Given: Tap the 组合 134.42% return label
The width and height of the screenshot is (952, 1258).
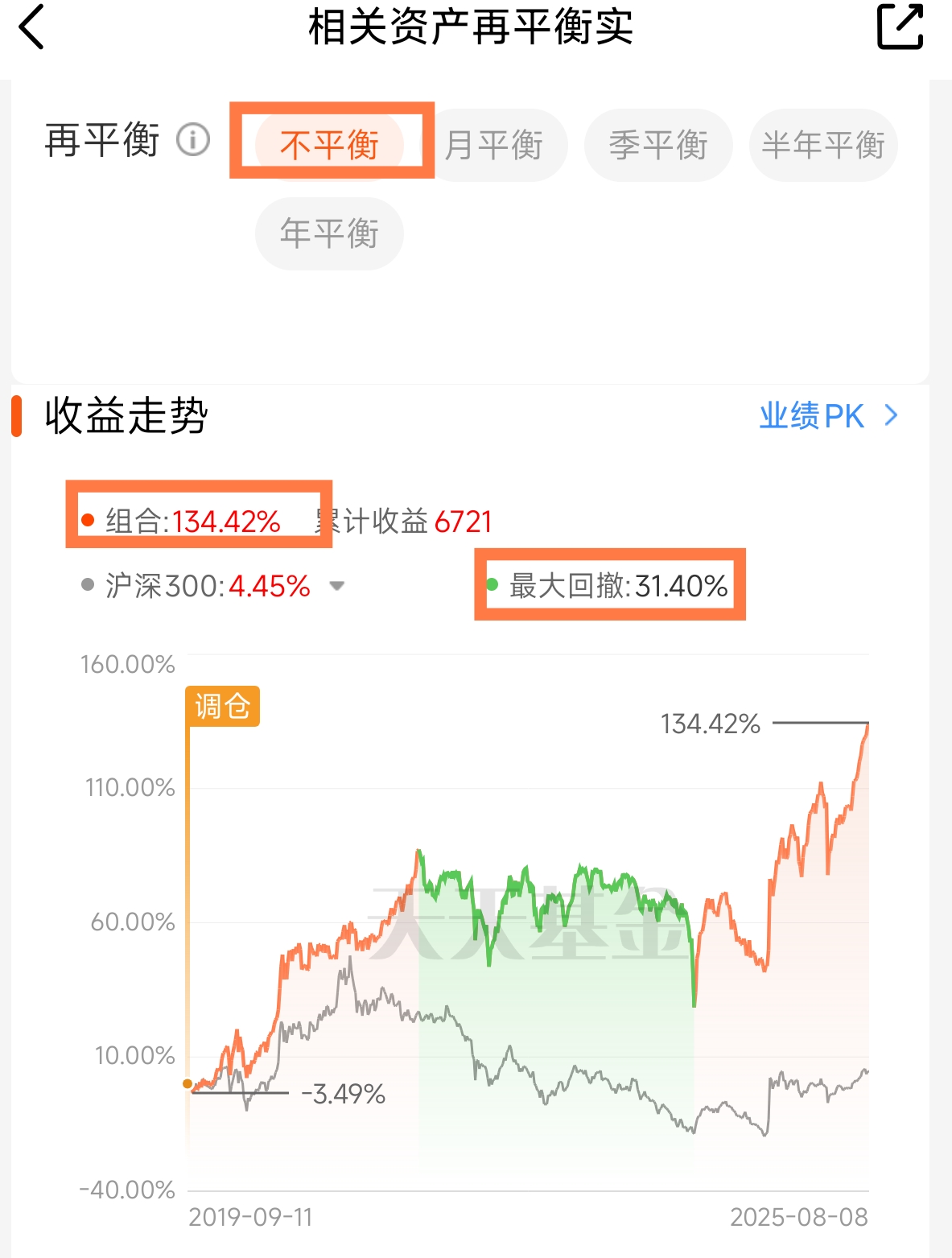Looking at the screenshot, I should click(193, 522).
